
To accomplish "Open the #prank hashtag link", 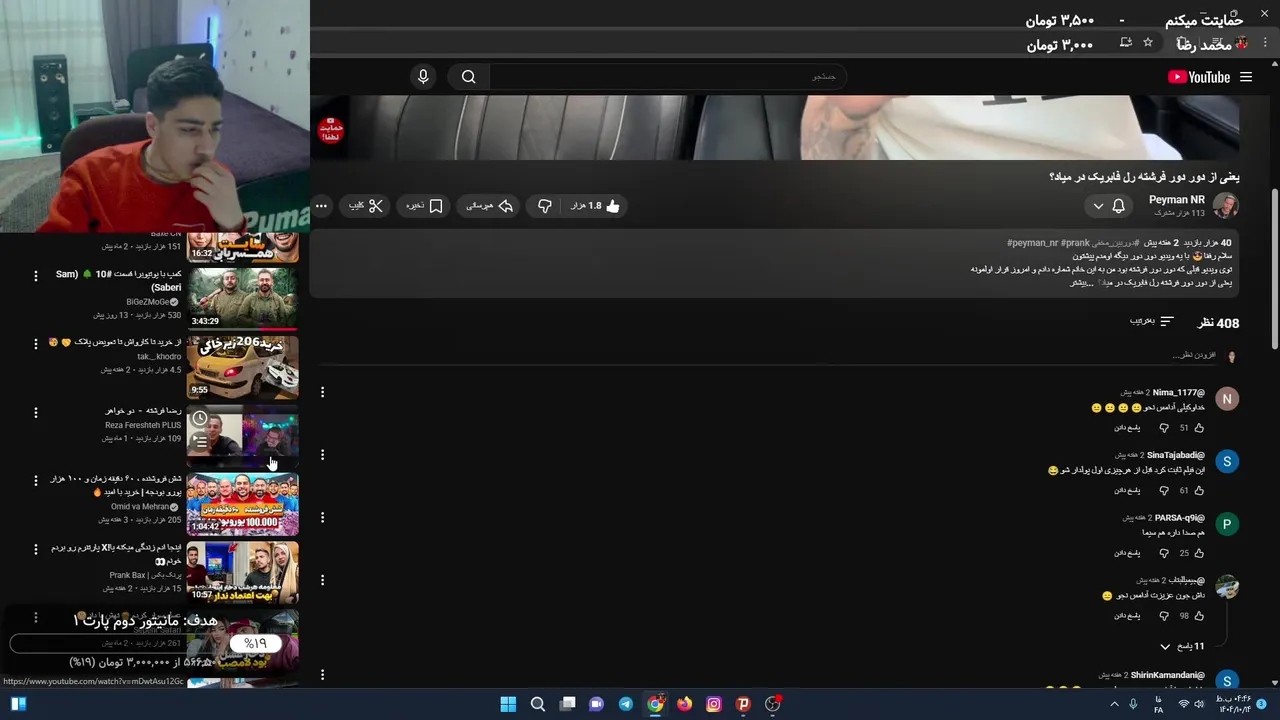I will click(x=1075, y=243).
